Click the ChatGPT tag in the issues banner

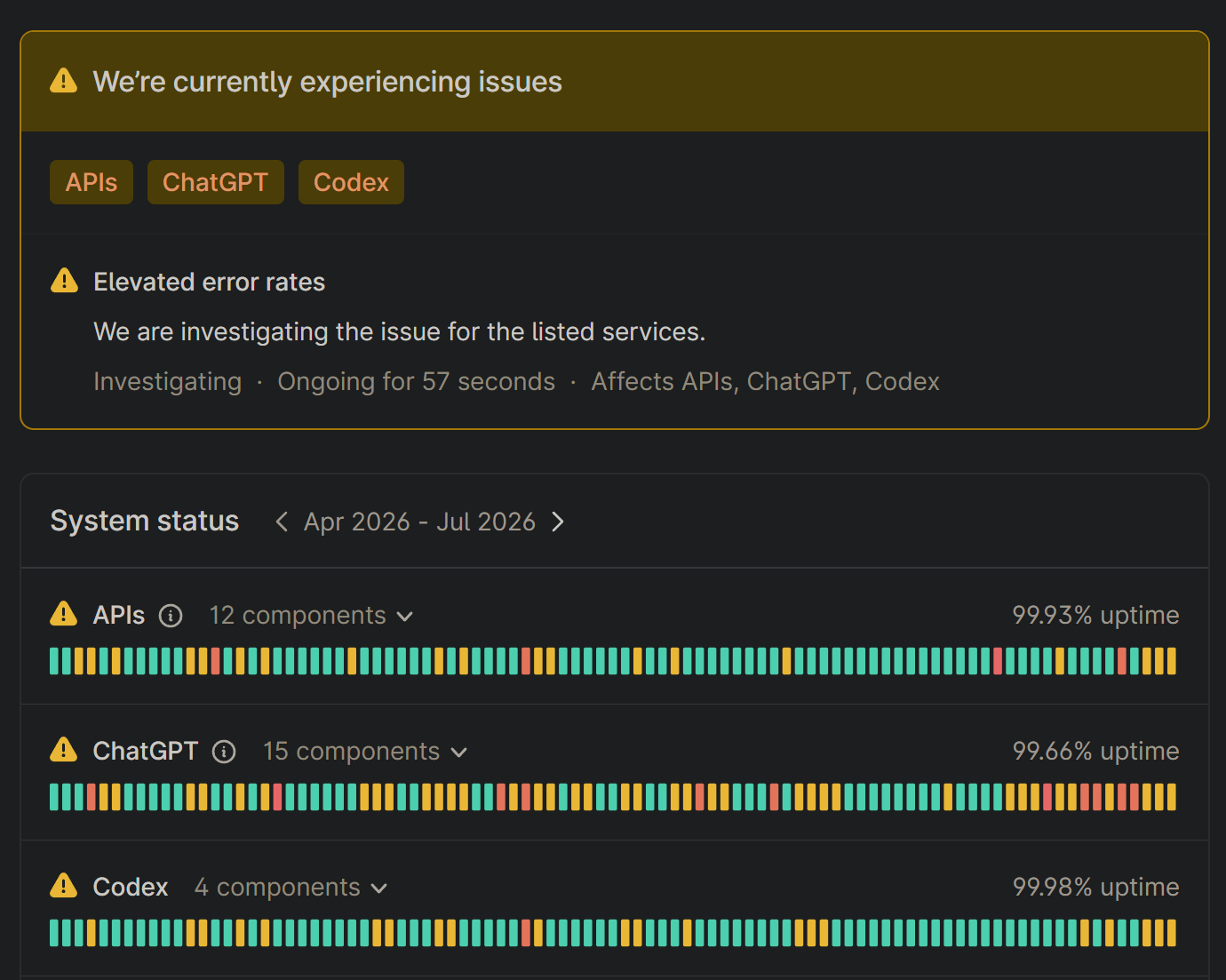tap(216, 182)
